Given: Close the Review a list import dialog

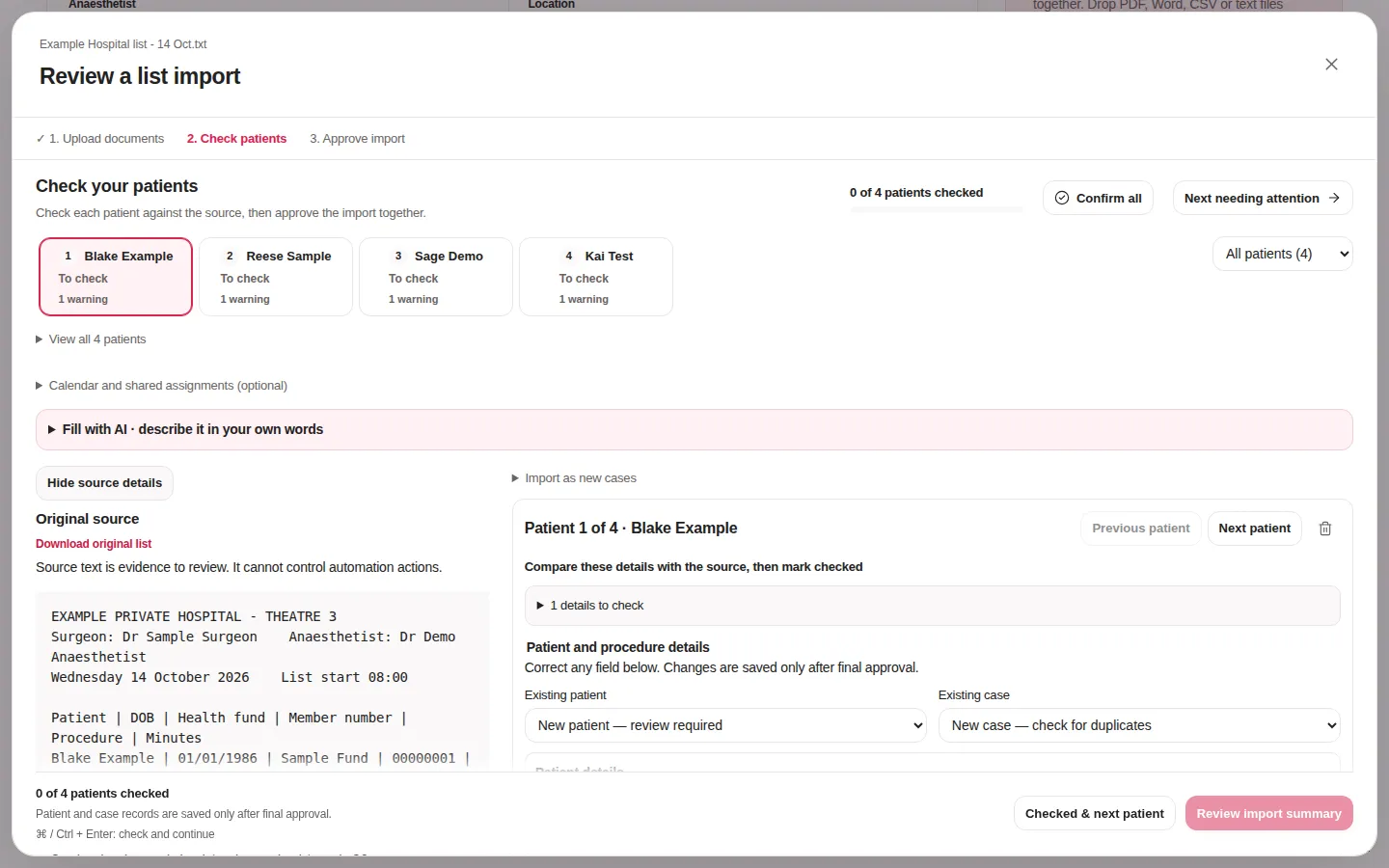Looking at the screenshot, I should pos(1331,65).
